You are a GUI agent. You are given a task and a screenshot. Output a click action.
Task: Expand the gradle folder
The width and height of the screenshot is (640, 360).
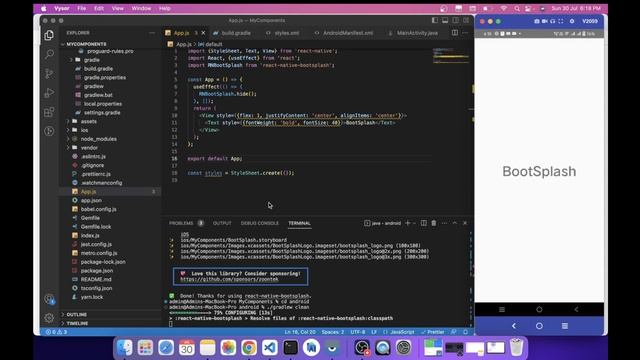coord(91,60)
